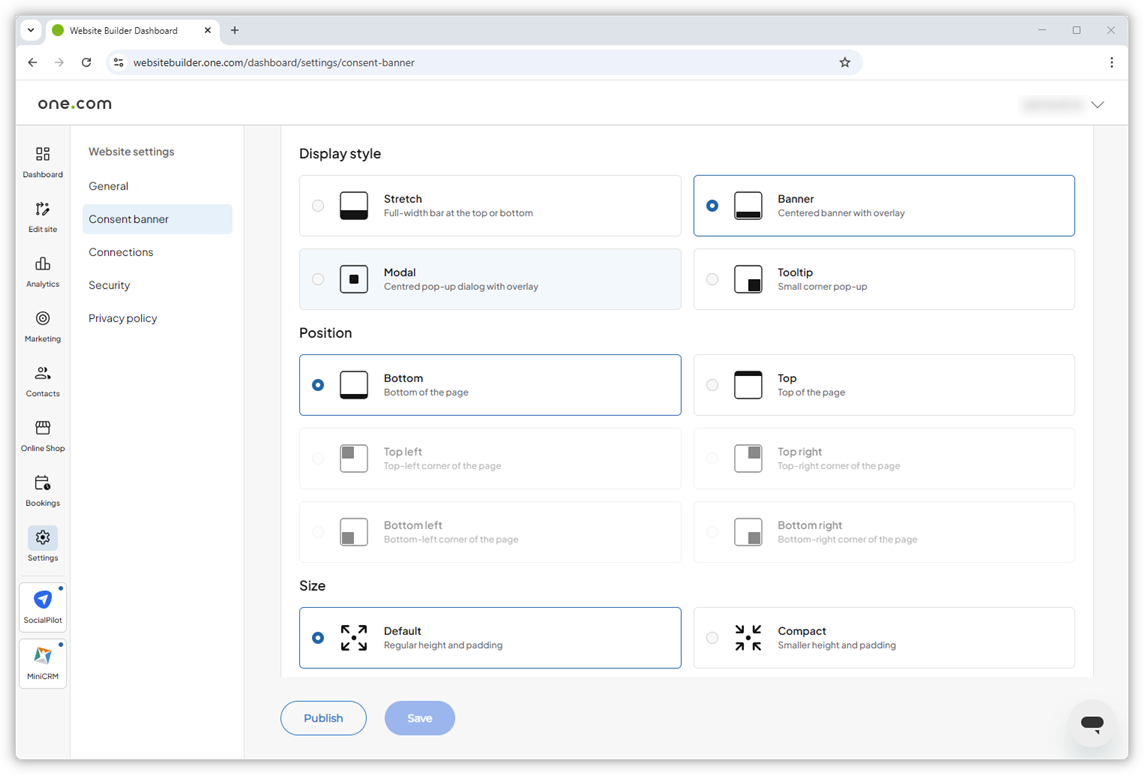Click the Bookings calendar icon
1144x775 pixels.
(42, 484)
